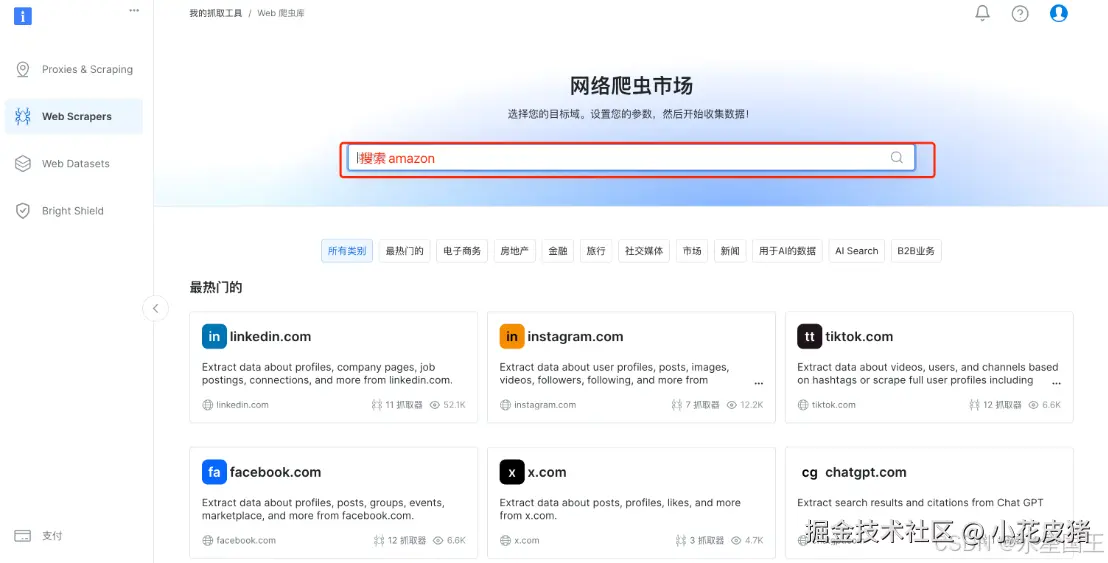Click the Bright Shield shield icon

coord(23,211)
